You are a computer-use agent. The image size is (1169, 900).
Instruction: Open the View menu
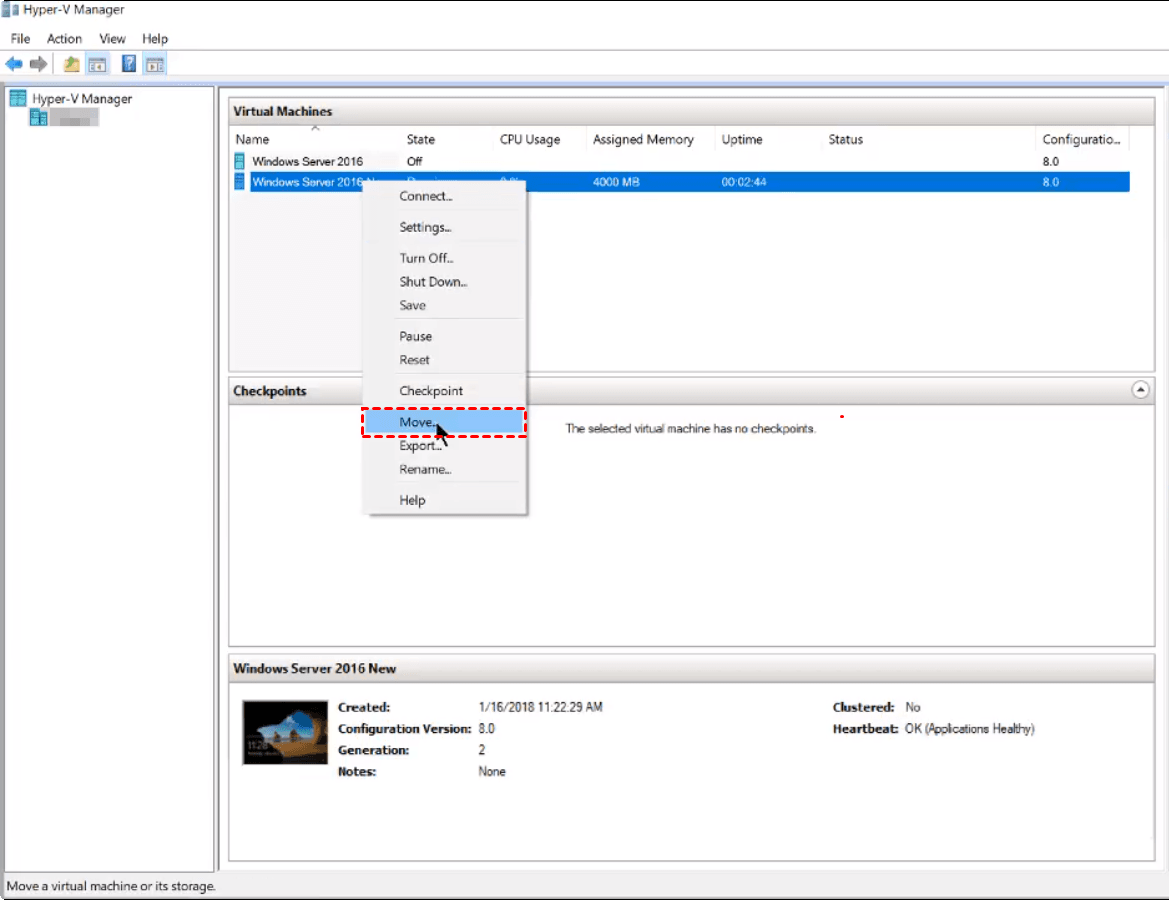(x=113, y=39)
